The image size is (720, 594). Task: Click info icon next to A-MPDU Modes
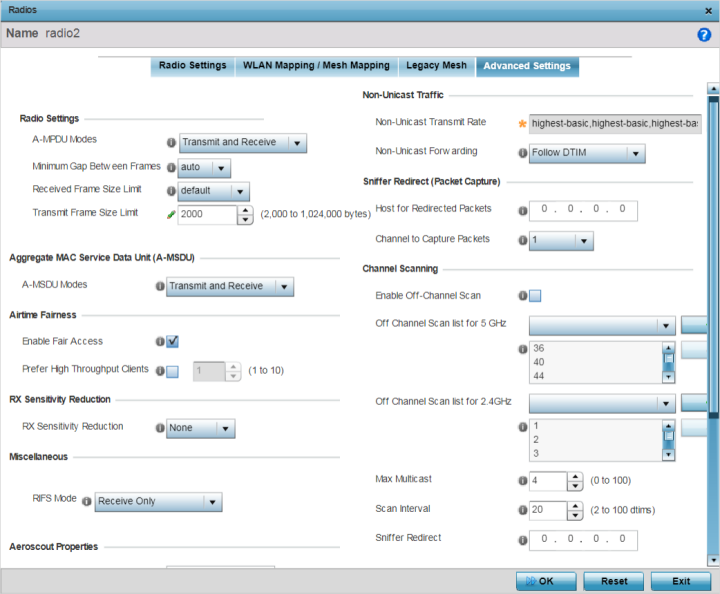click(171, 142)
